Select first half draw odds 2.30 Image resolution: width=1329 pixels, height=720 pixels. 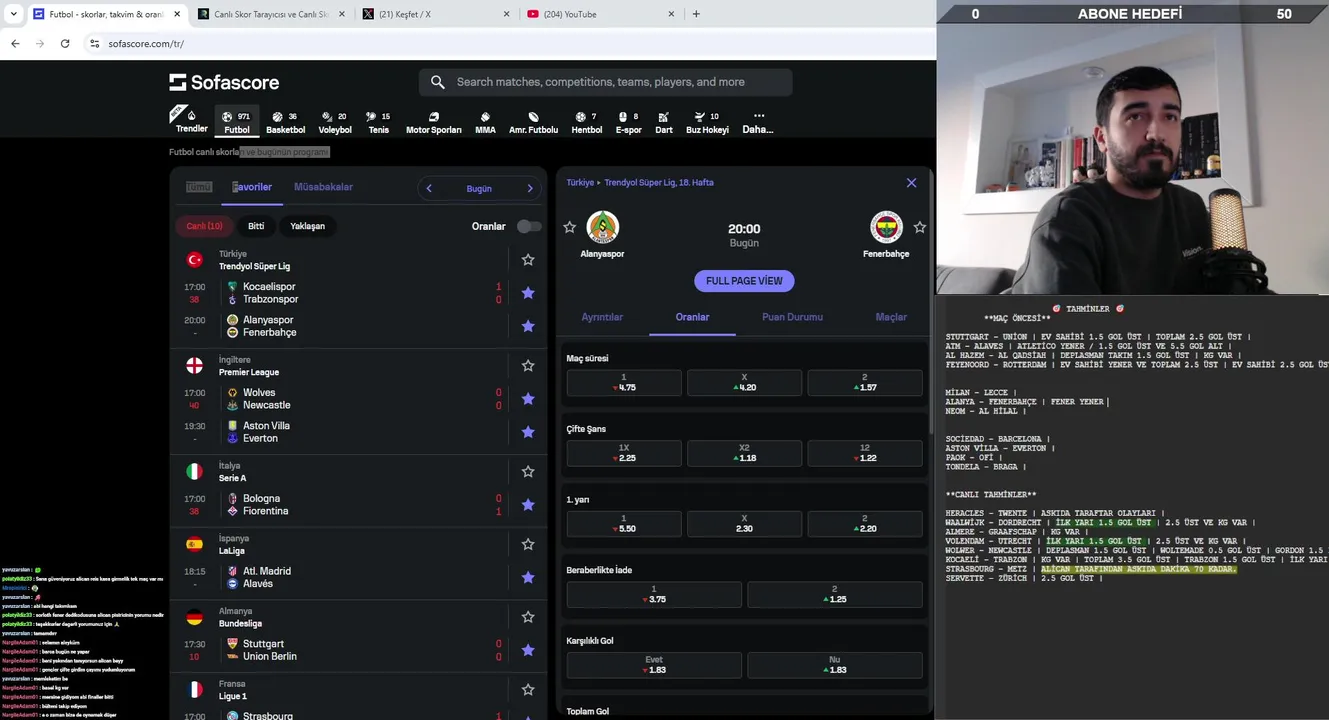(744, 524)
